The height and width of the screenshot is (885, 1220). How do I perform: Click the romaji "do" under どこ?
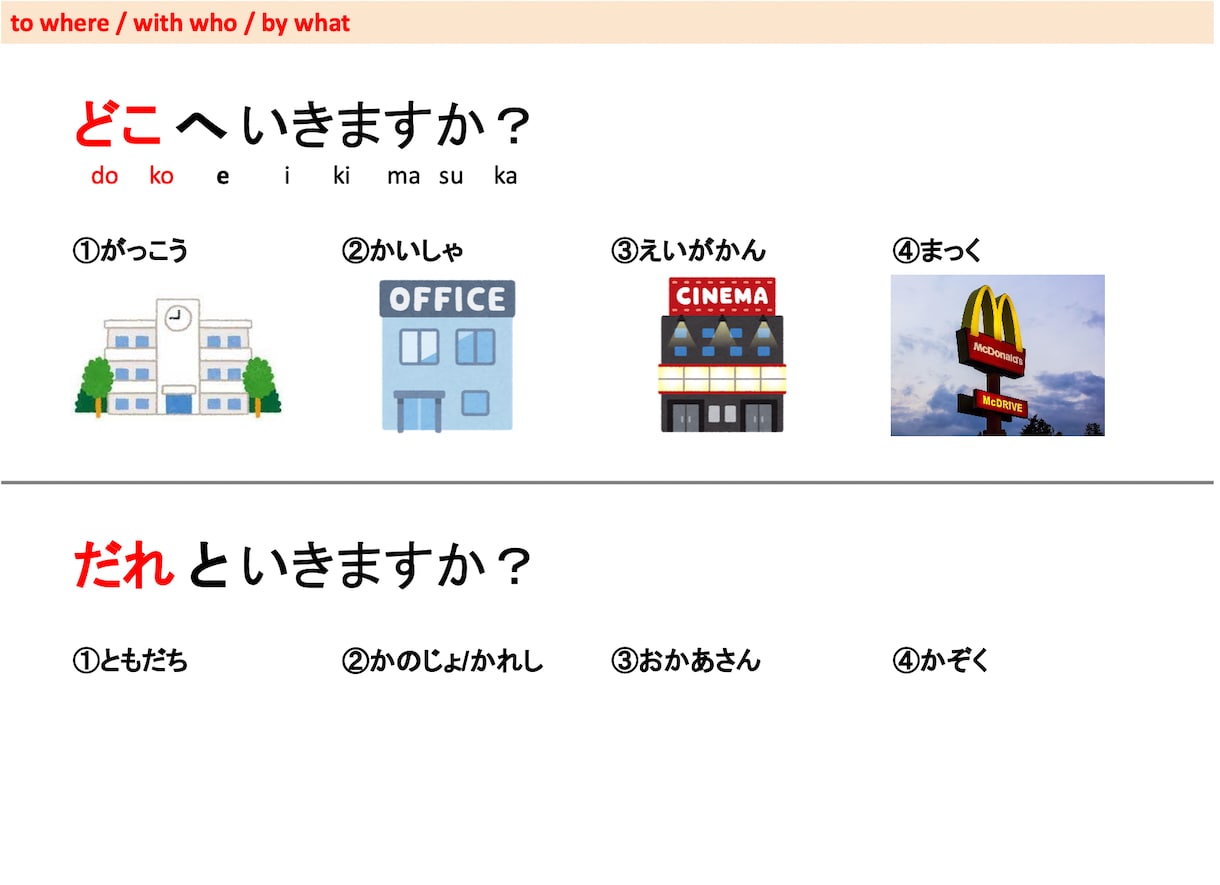[104, 176]
